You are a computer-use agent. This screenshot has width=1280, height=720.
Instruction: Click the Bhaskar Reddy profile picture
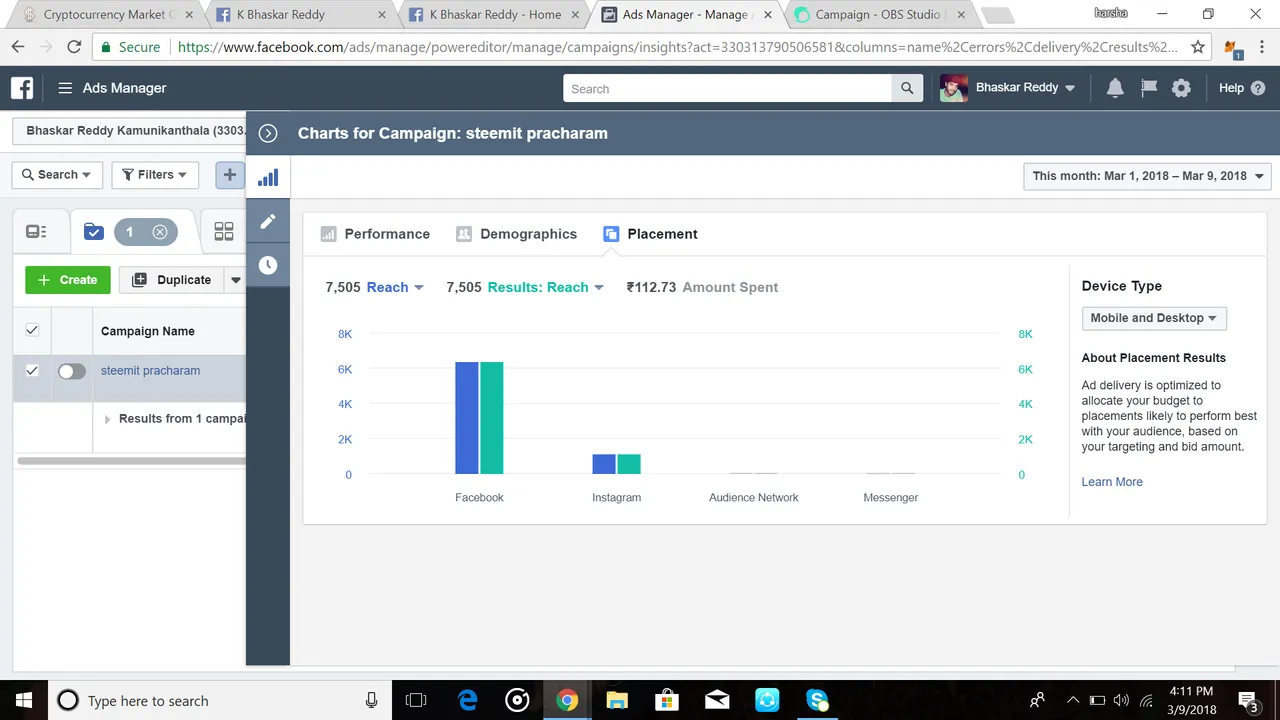(x=953, y=88)
